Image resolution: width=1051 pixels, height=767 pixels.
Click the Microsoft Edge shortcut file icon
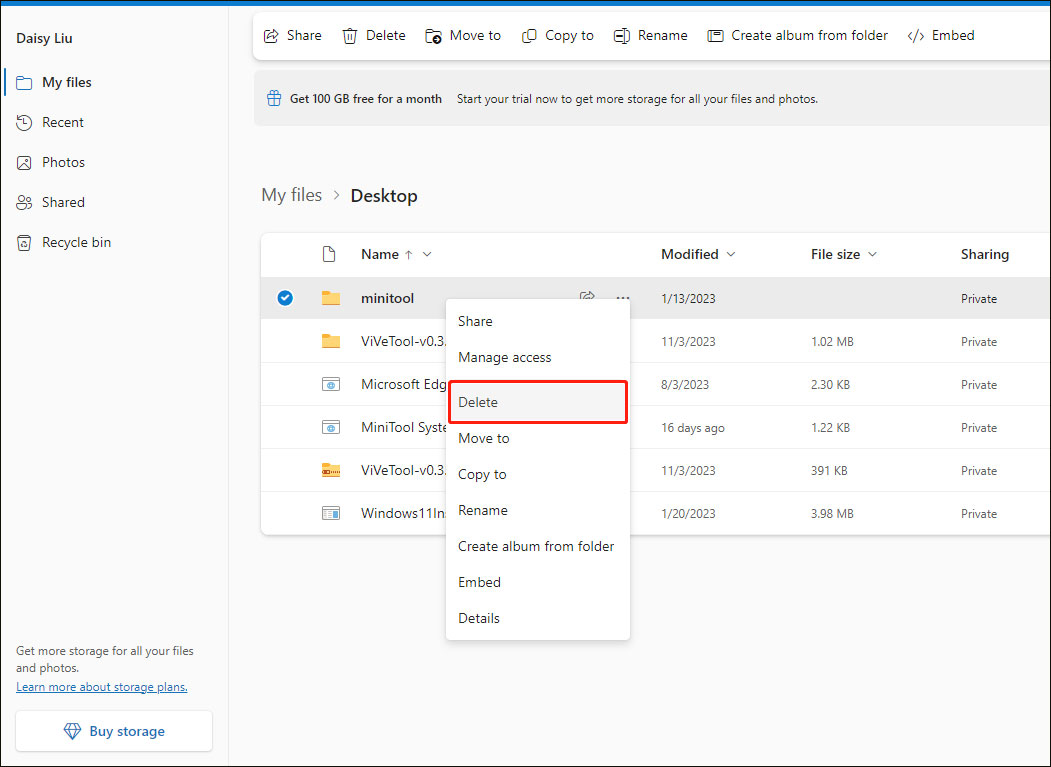pyautogui.click(x=330, y=384)
